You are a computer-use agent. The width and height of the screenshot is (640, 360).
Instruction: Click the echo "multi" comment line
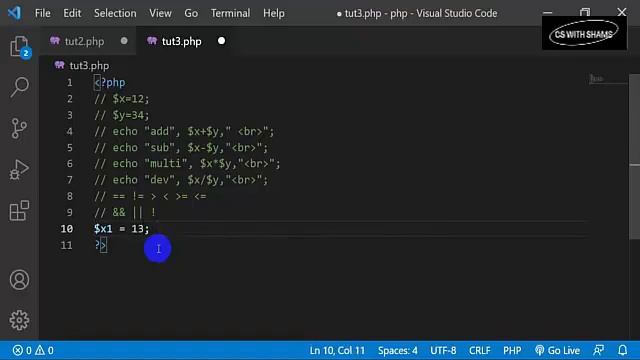point(187,164)
